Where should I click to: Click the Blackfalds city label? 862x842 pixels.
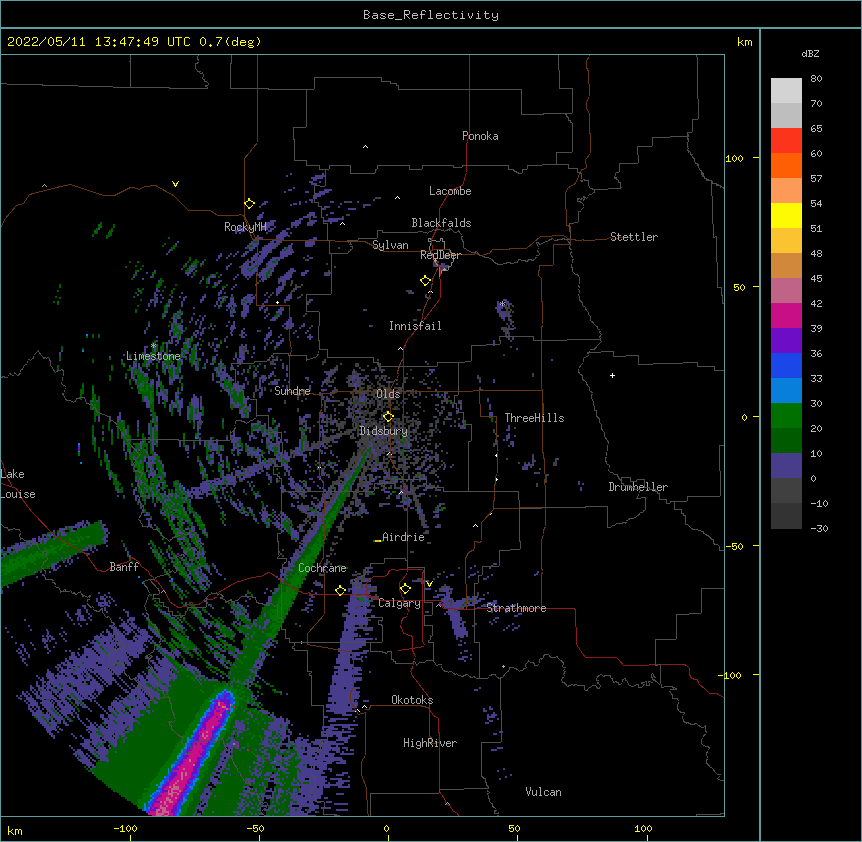pyautogui.click(x=441, y=223)
